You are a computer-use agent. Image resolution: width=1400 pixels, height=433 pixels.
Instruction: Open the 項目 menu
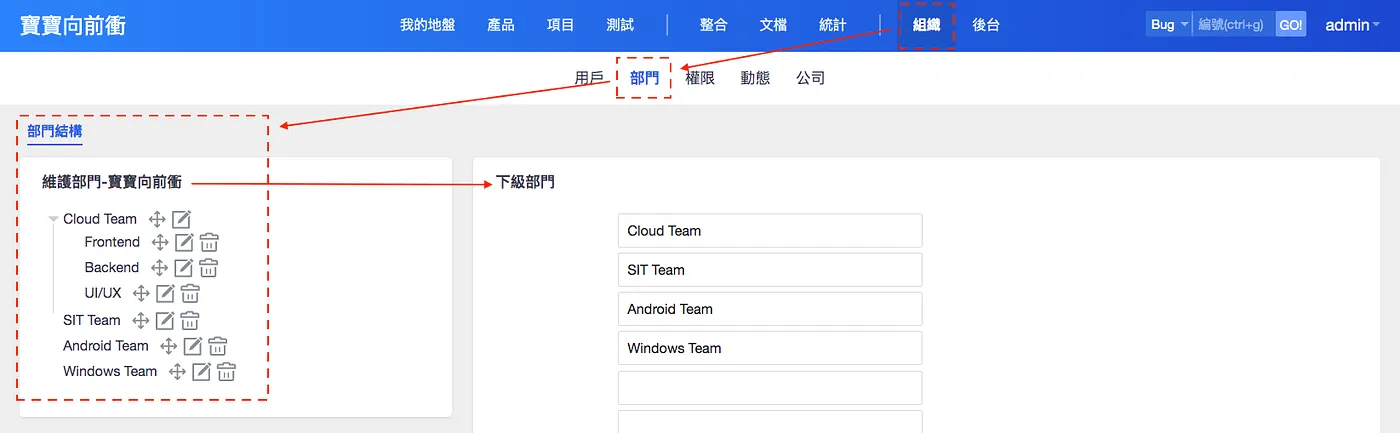(x=561, y=25)
